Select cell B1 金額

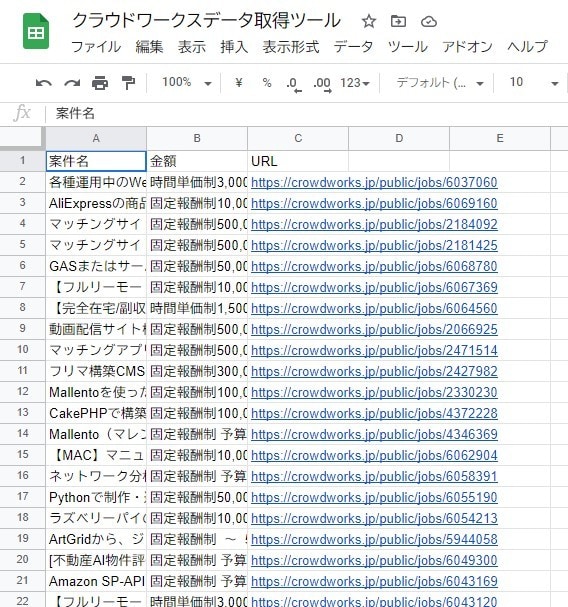[197, 161]
